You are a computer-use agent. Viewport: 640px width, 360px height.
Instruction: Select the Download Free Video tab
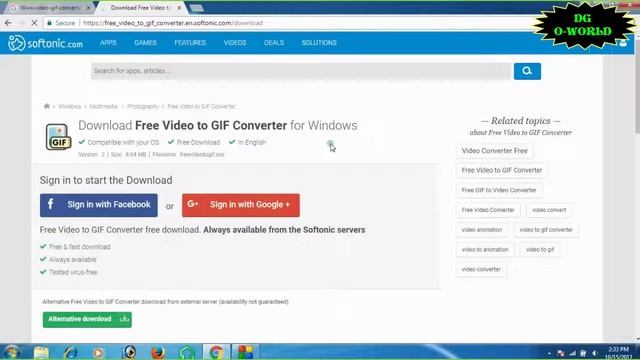tap(141, 8)
